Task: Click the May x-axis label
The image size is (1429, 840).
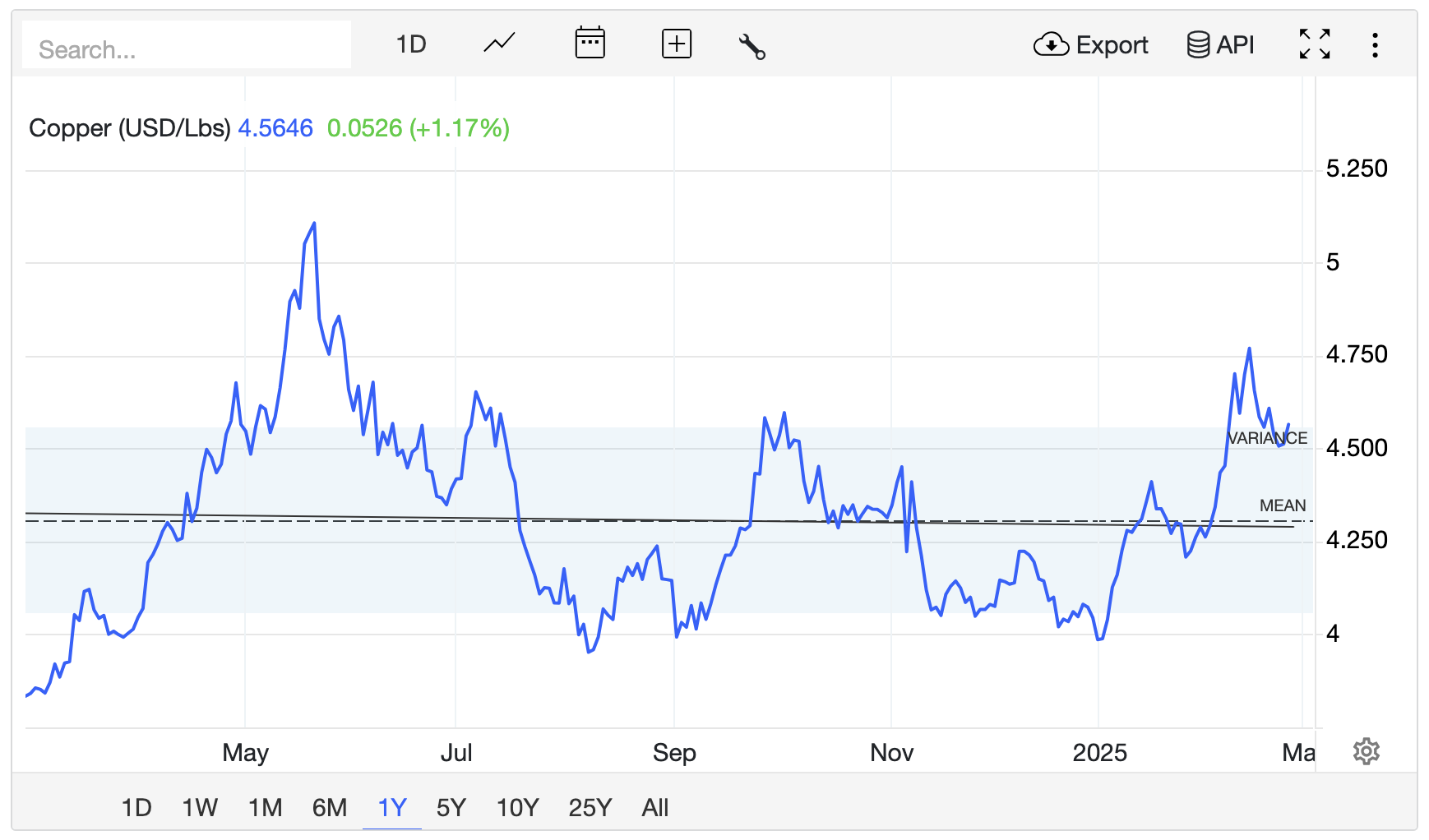Action: [x=246, y=753]
